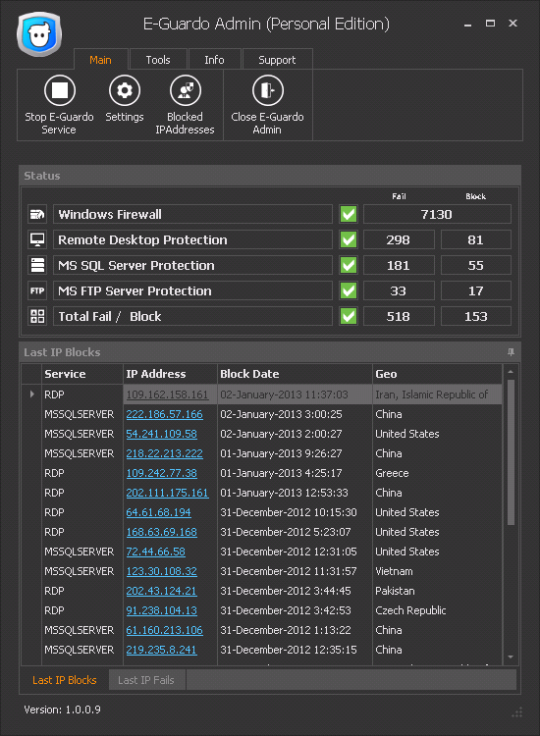Click the pin icon on Last IP Blocks panel

point(511,352)
